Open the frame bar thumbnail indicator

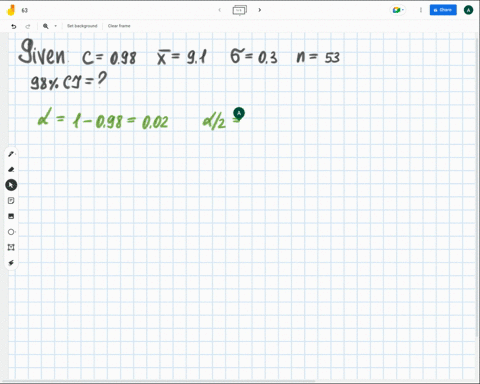click(x=239, y=10)
